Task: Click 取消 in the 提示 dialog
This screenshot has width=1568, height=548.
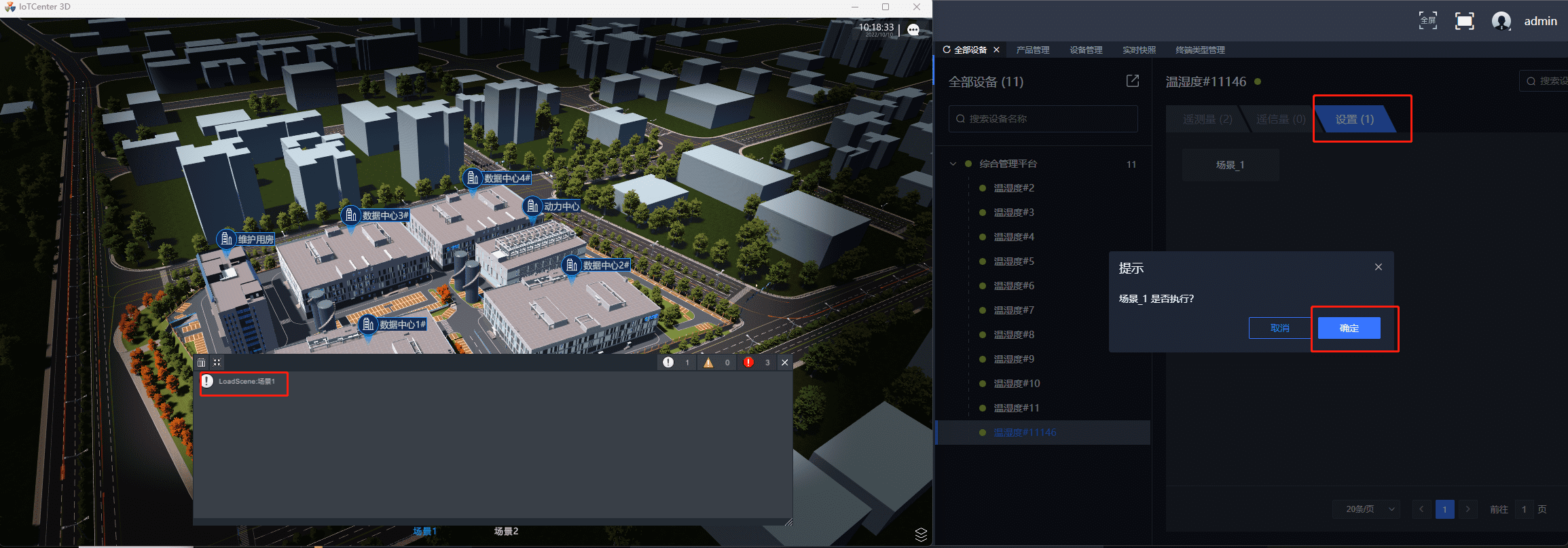Action: [x=1280, y=328]
